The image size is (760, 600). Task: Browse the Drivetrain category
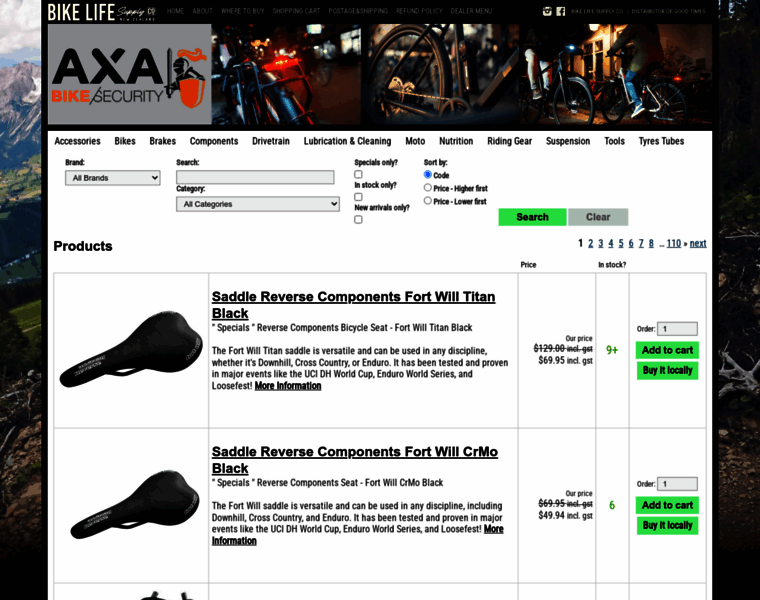coord(271,141)
